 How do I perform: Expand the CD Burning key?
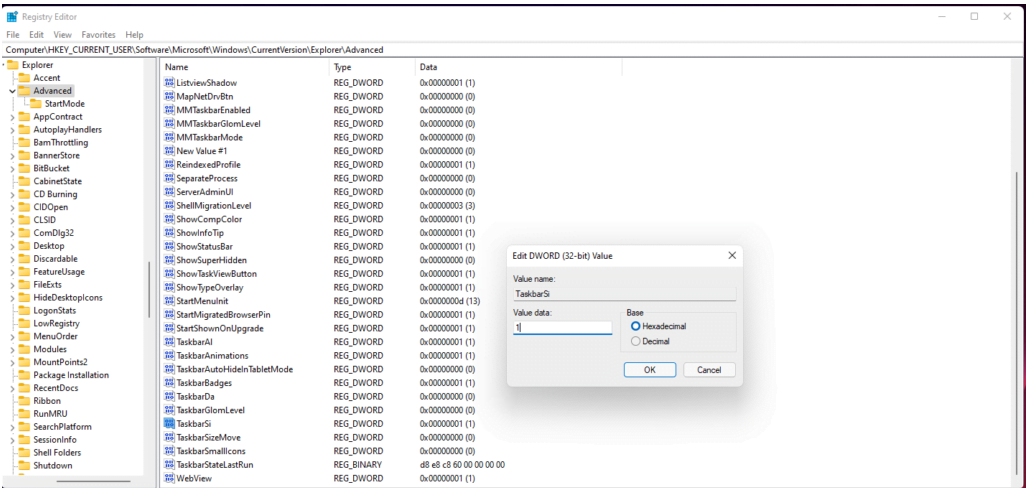click(11, 195)
